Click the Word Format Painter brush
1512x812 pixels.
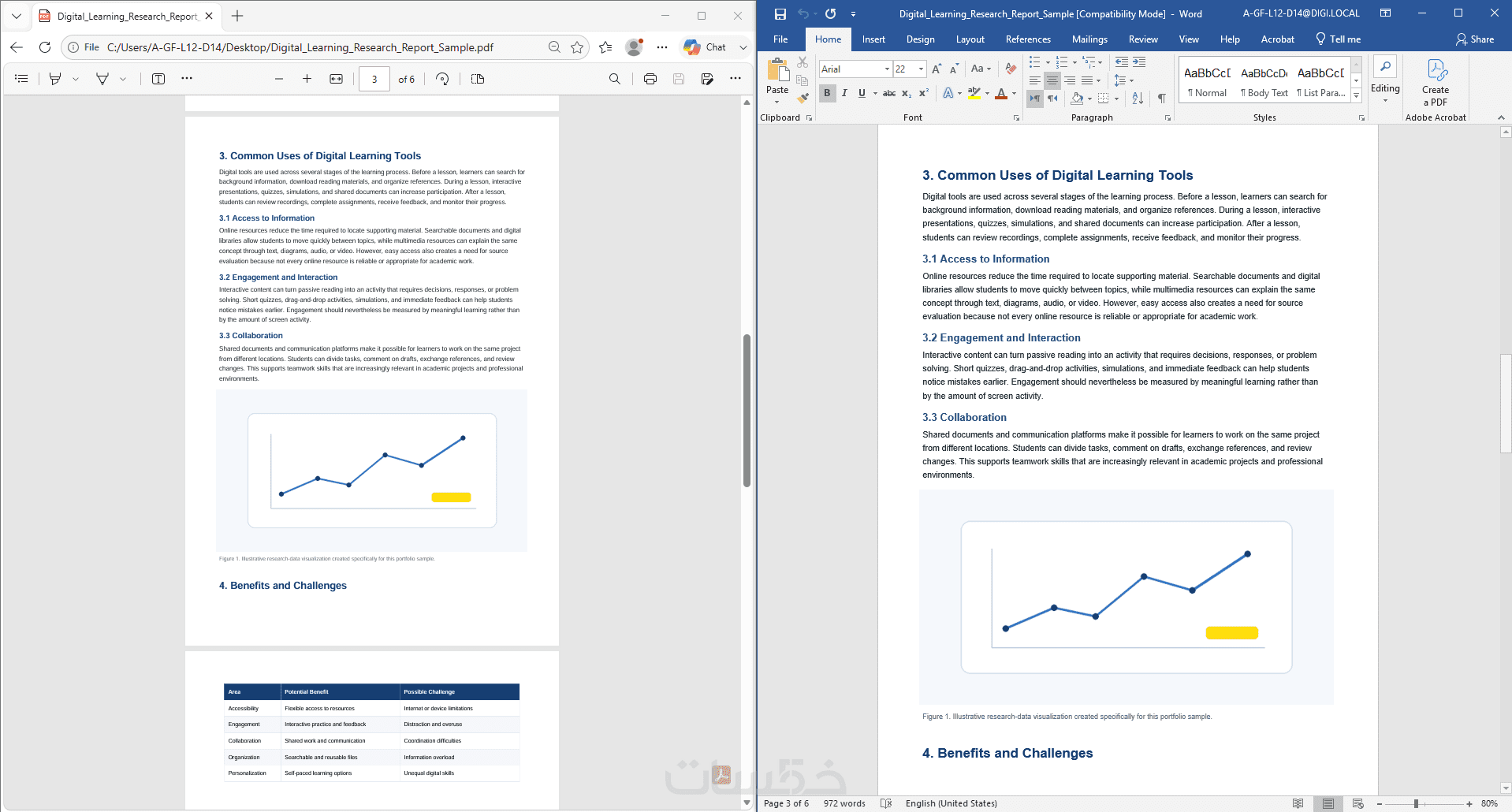(803, 99)
